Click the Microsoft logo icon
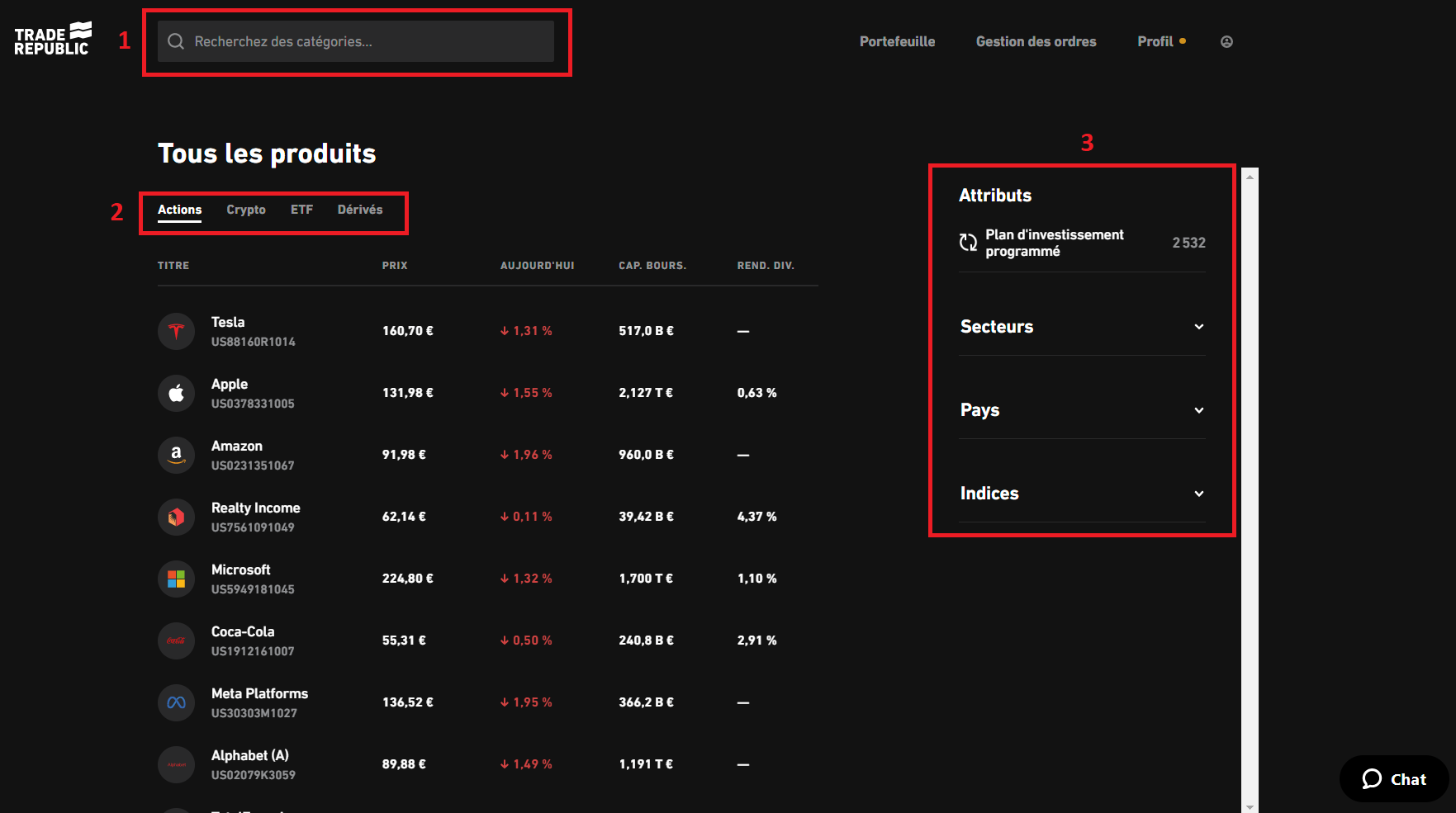This screenshot has width=1456, height=813. tap(176, 579)
